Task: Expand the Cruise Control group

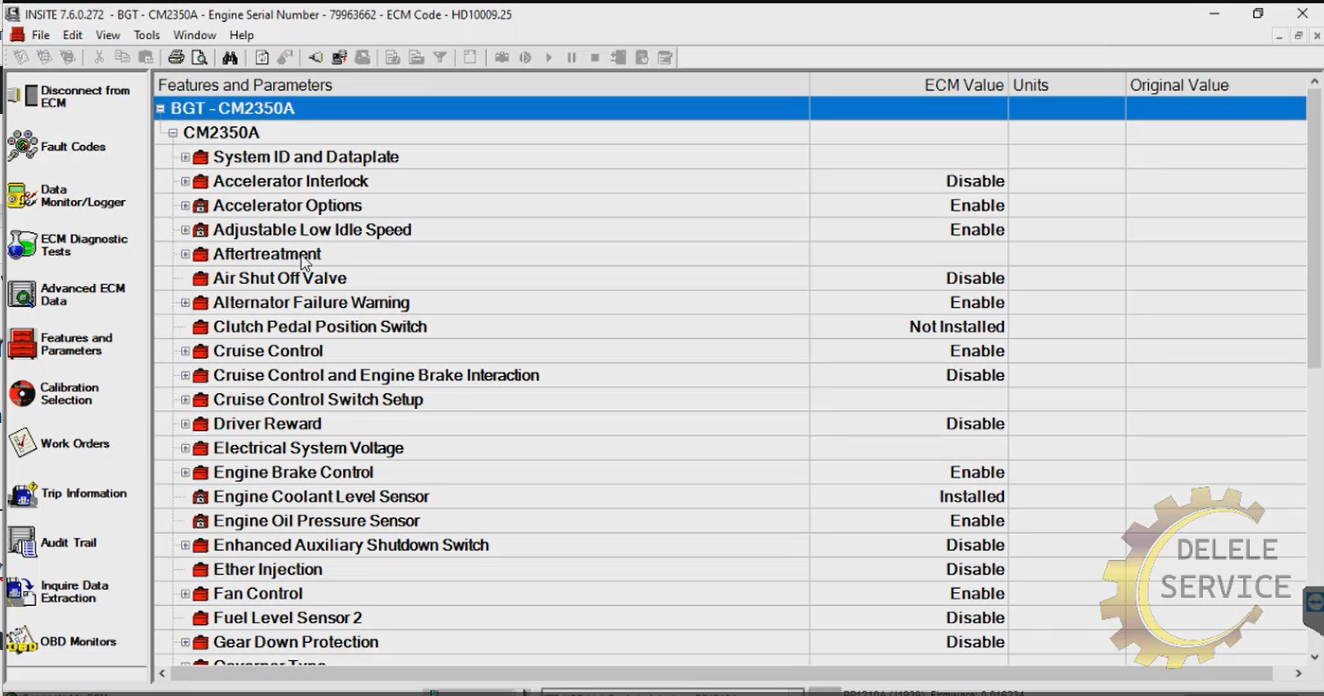Action: pos(185,351)
